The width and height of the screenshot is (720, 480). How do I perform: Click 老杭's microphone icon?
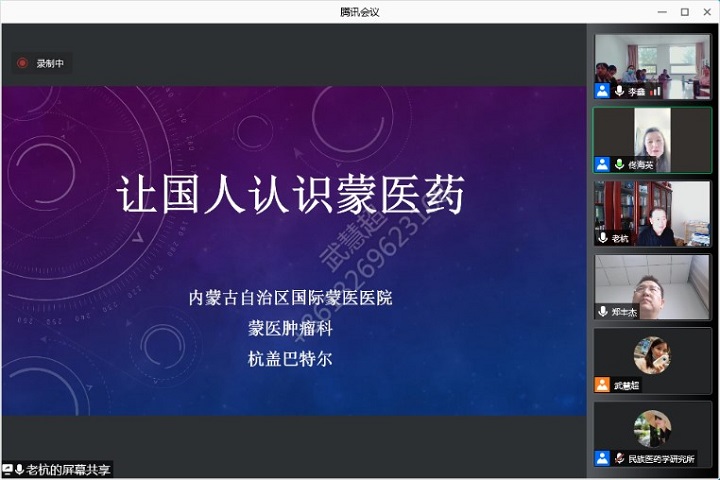[x=603, y=238]
